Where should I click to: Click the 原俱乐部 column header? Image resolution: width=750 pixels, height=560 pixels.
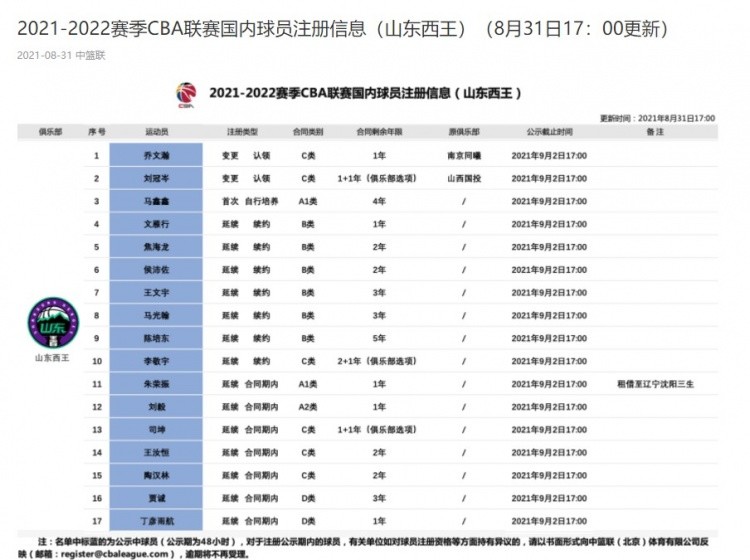pos(464,132)
